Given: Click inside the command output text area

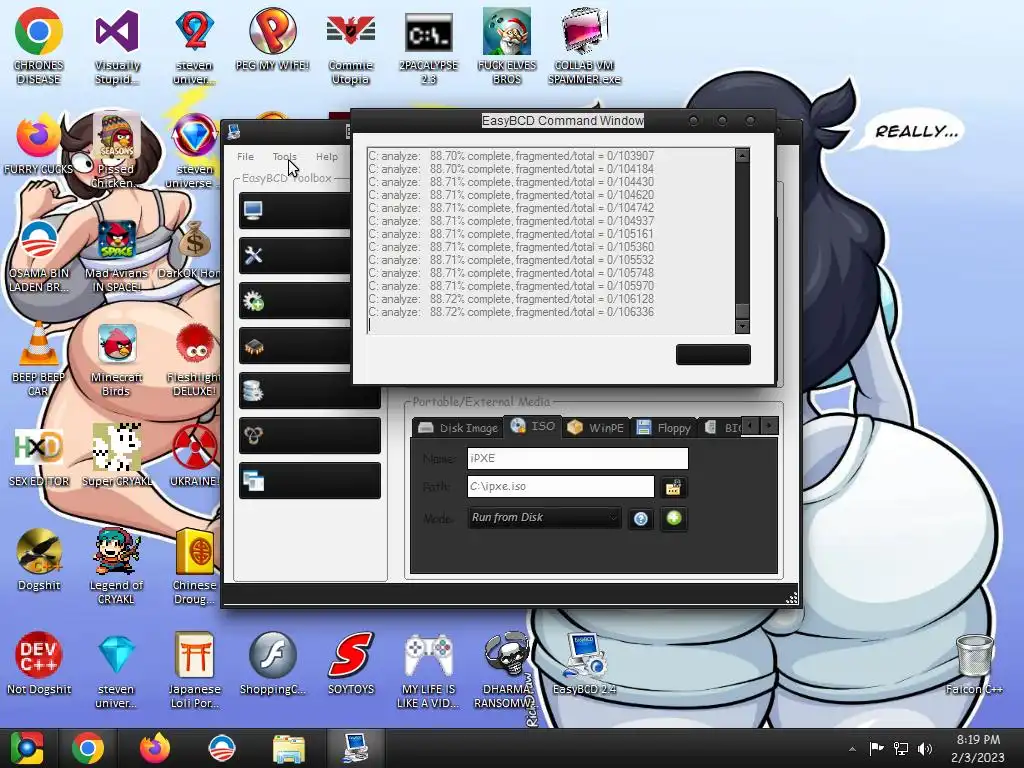Looking at the screenshot, I should pos(551,241).
